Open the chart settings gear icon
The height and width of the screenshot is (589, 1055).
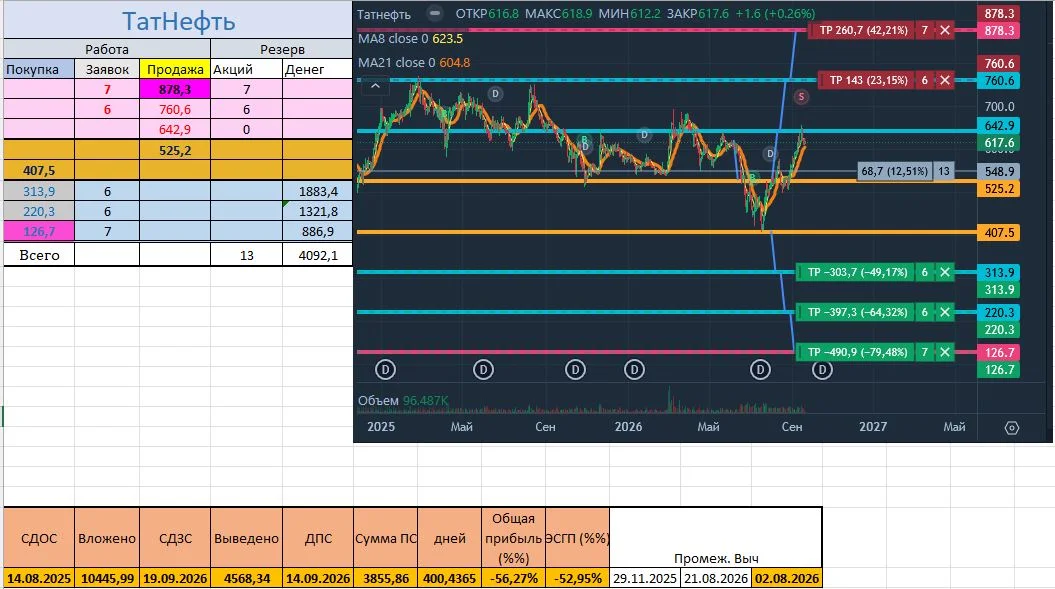[1011, 428]
